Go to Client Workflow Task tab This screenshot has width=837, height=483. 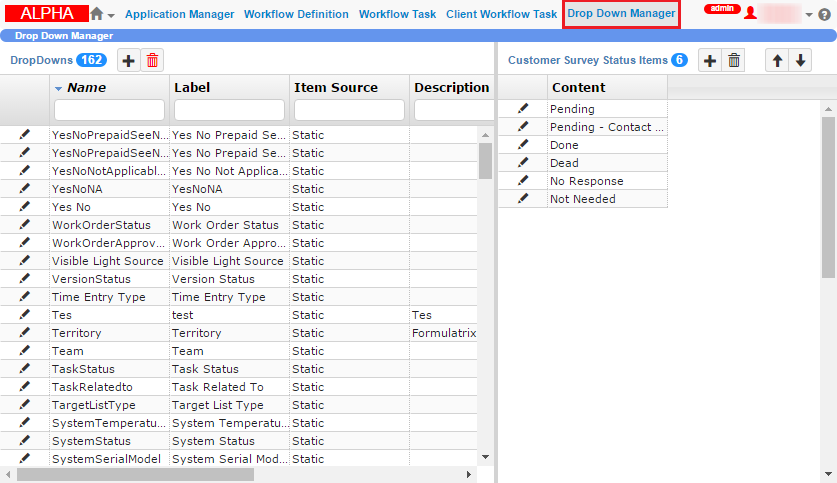501,14
